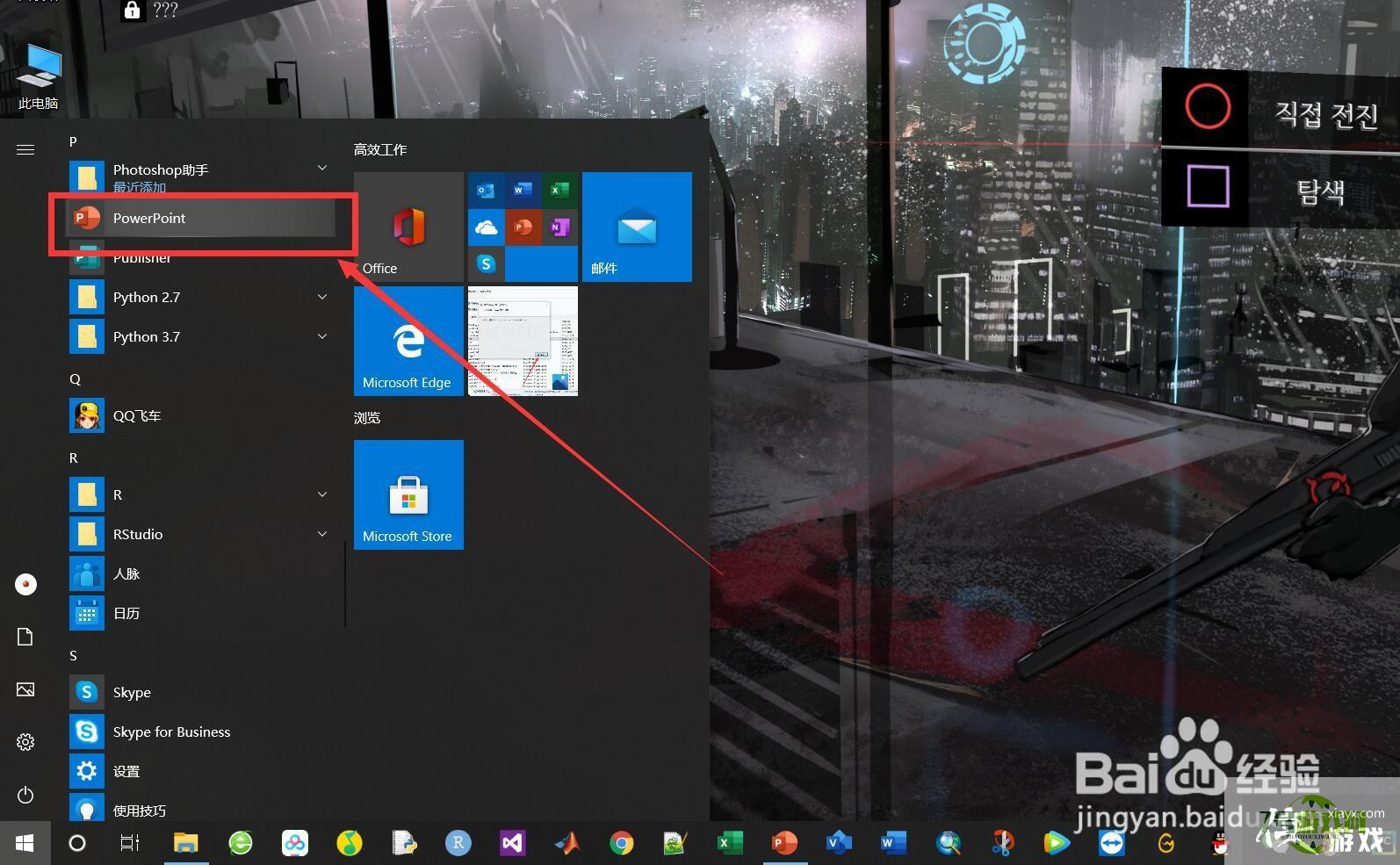Open MATLAB on taskbar
Image resolution: width=1400 pixels, height=865 pixels.
(x=567, y=843)
